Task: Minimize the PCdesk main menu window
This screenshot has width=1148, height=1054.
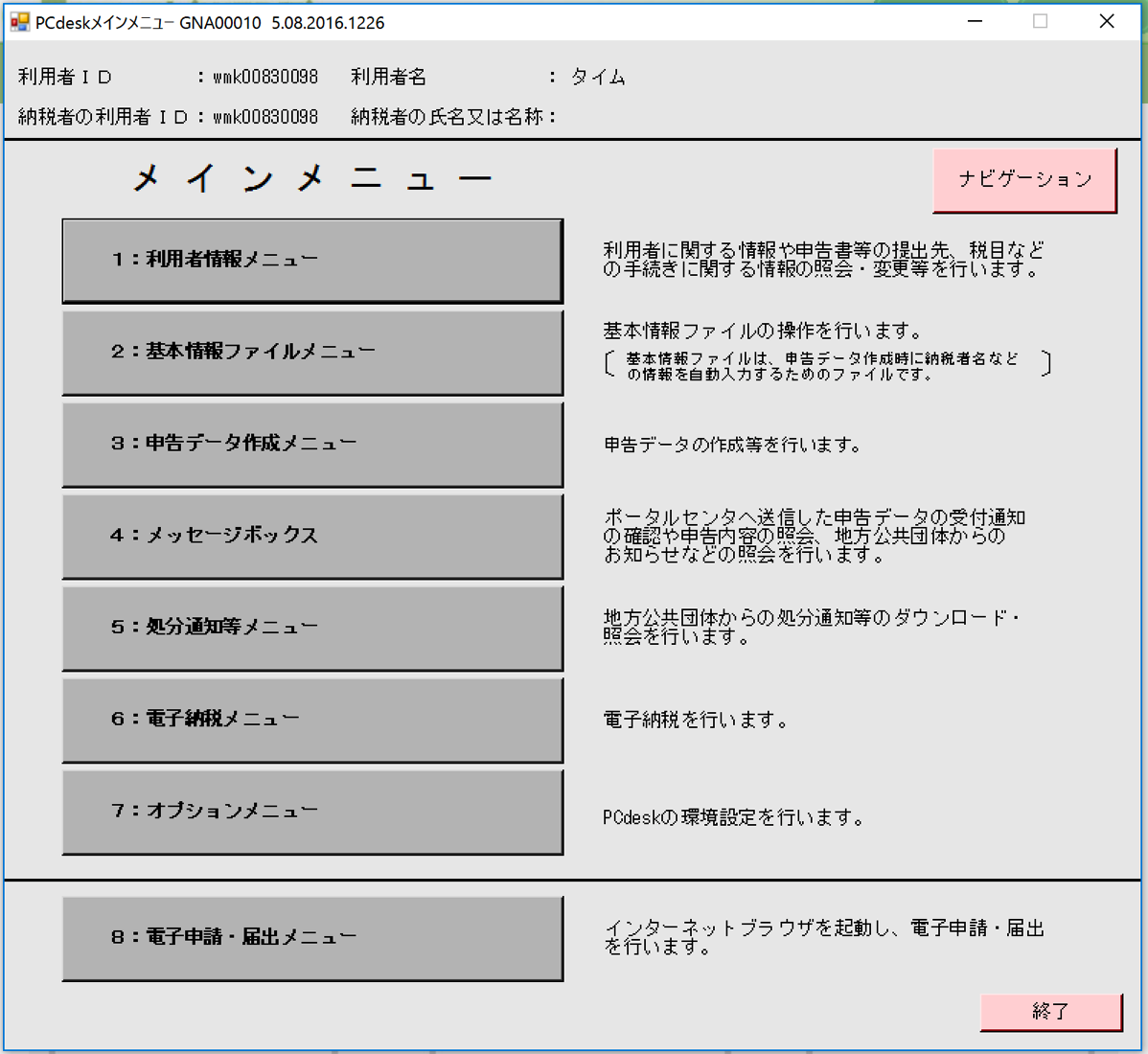Action: coord(976,22)
